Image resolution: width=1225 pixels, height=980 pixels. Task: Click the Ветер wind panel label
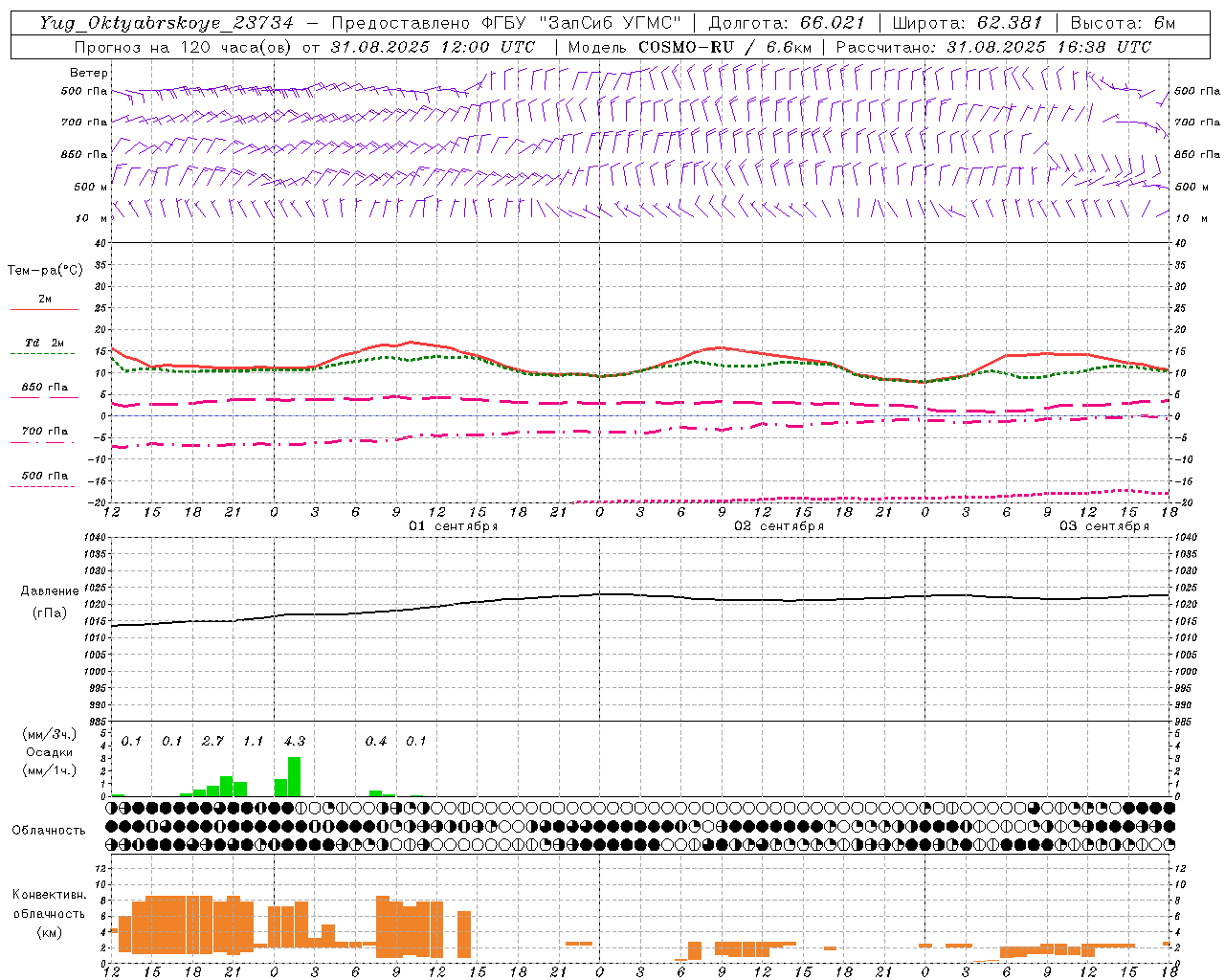pos(89,73)
